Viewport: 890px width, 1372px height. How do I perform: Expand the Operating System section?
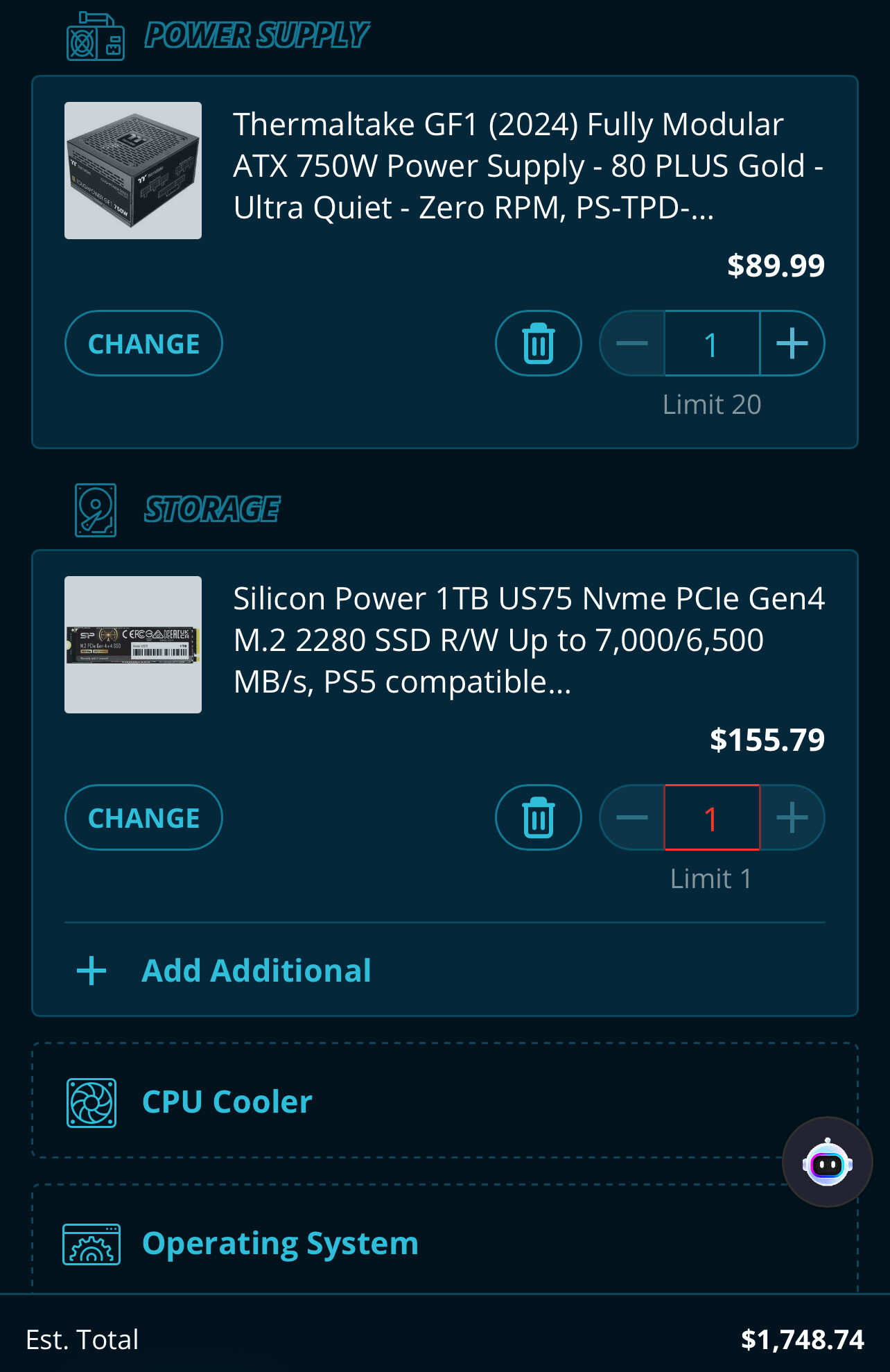pos(280,1244)
